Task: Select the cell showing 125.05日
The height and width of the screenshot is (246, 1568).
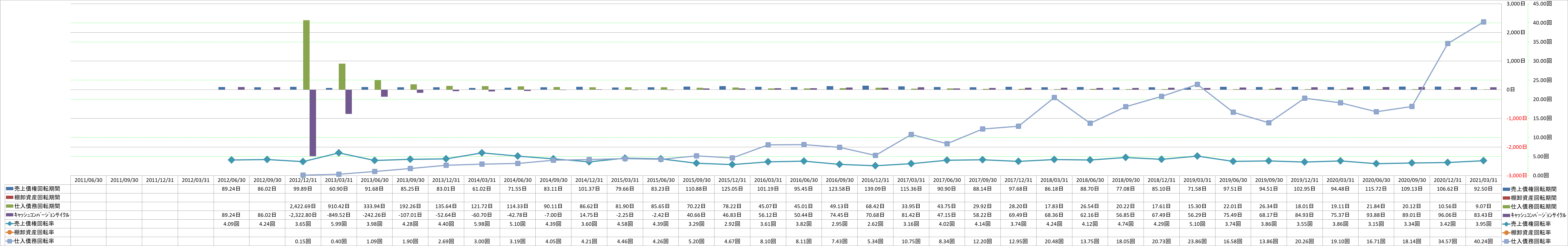Action: [732, 189]
